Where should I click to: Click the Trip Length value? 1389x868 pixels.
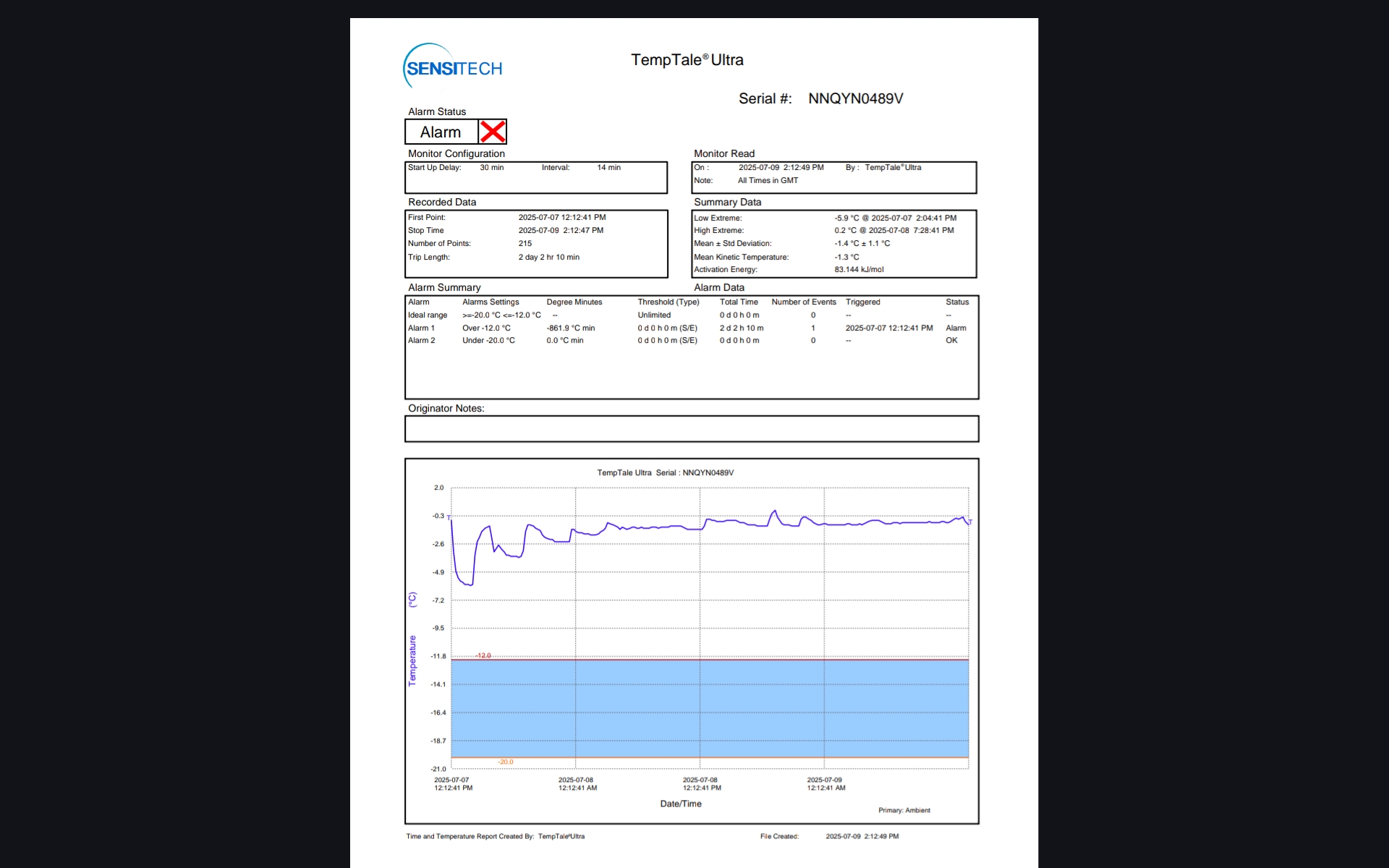pyautogui.click(x=548, y=257)
